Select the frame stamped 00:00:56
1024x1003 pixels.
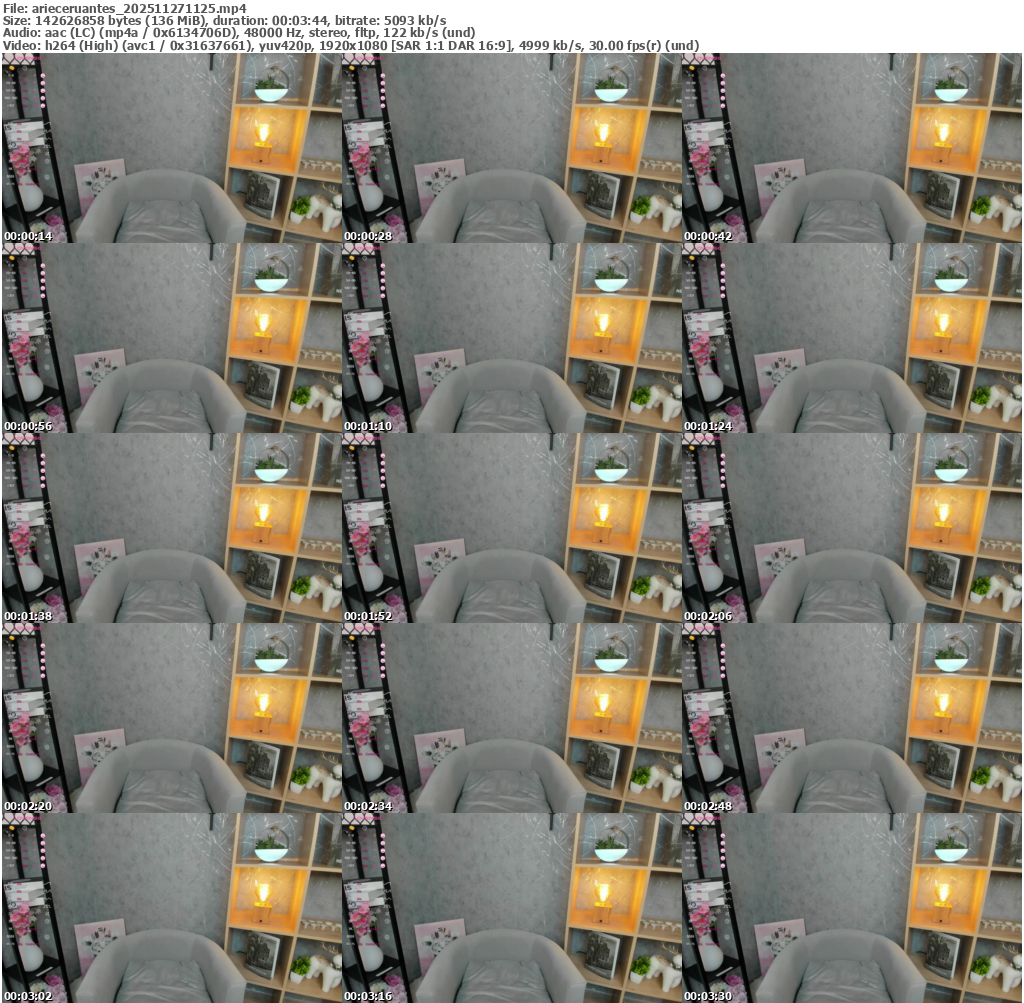coord(172,338)
